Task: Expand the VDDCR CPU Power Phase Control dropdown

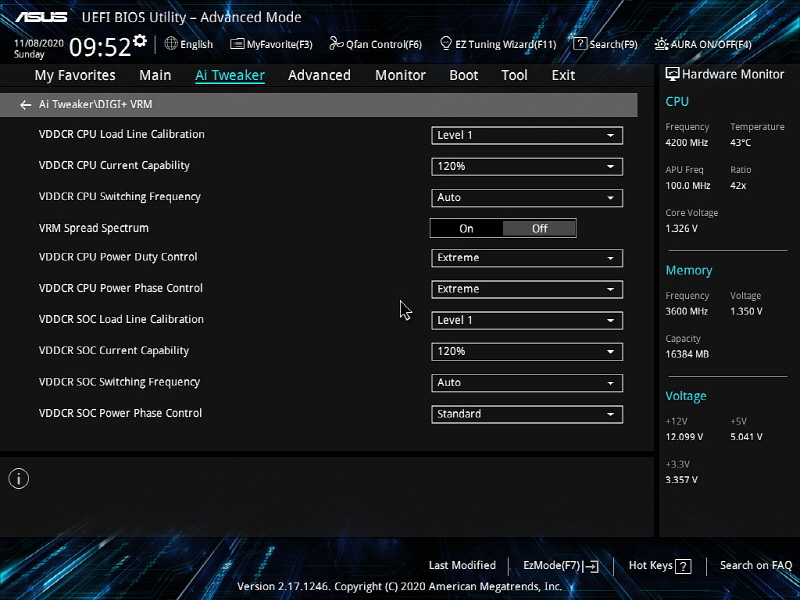Action: (x=527, y=289)
